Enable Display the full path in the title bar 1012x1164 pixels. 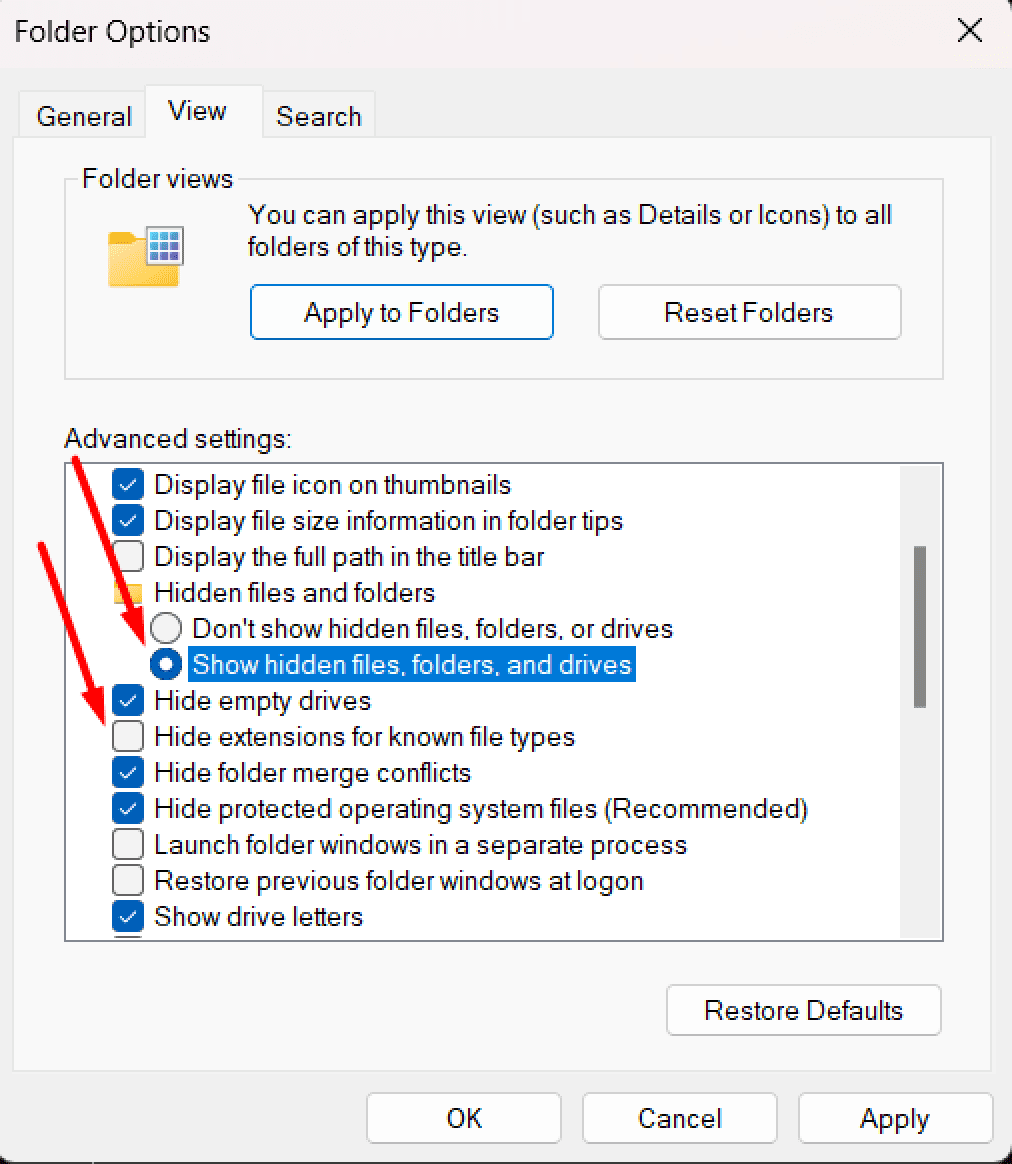(x=128, y=556)
